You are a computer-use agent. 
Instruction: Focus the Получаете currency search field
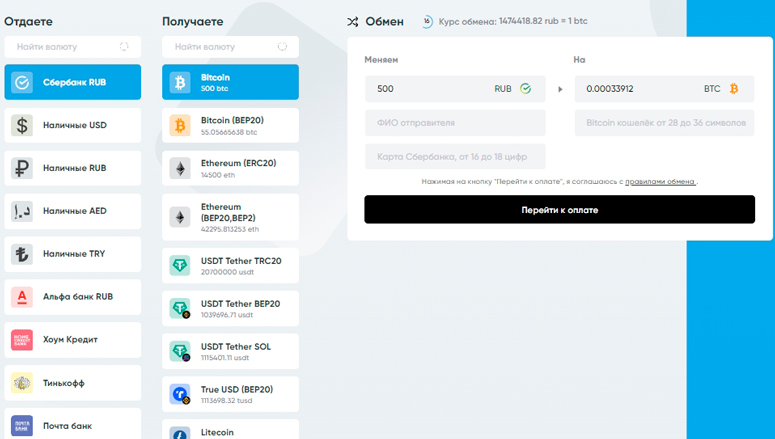click(x=230, y=47)
